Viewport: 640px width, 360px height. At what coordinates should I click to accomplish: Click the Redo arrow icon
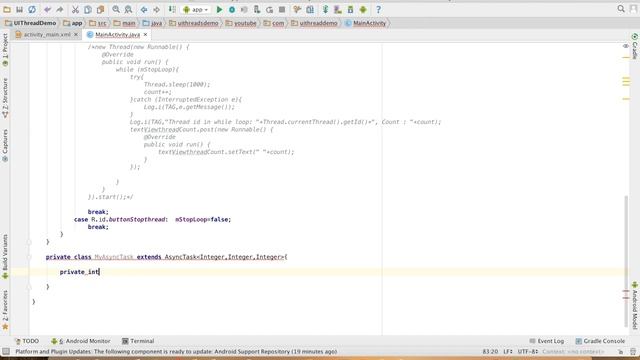point(60,9)
